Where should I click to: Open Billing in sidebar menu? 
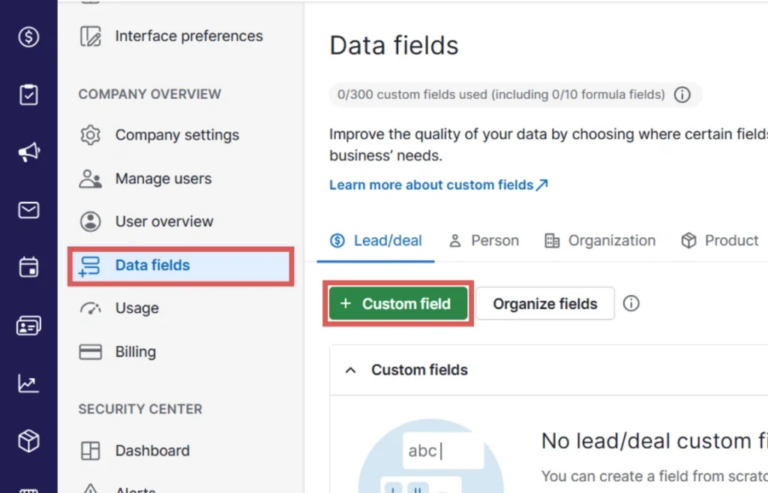tap(135, 352)
